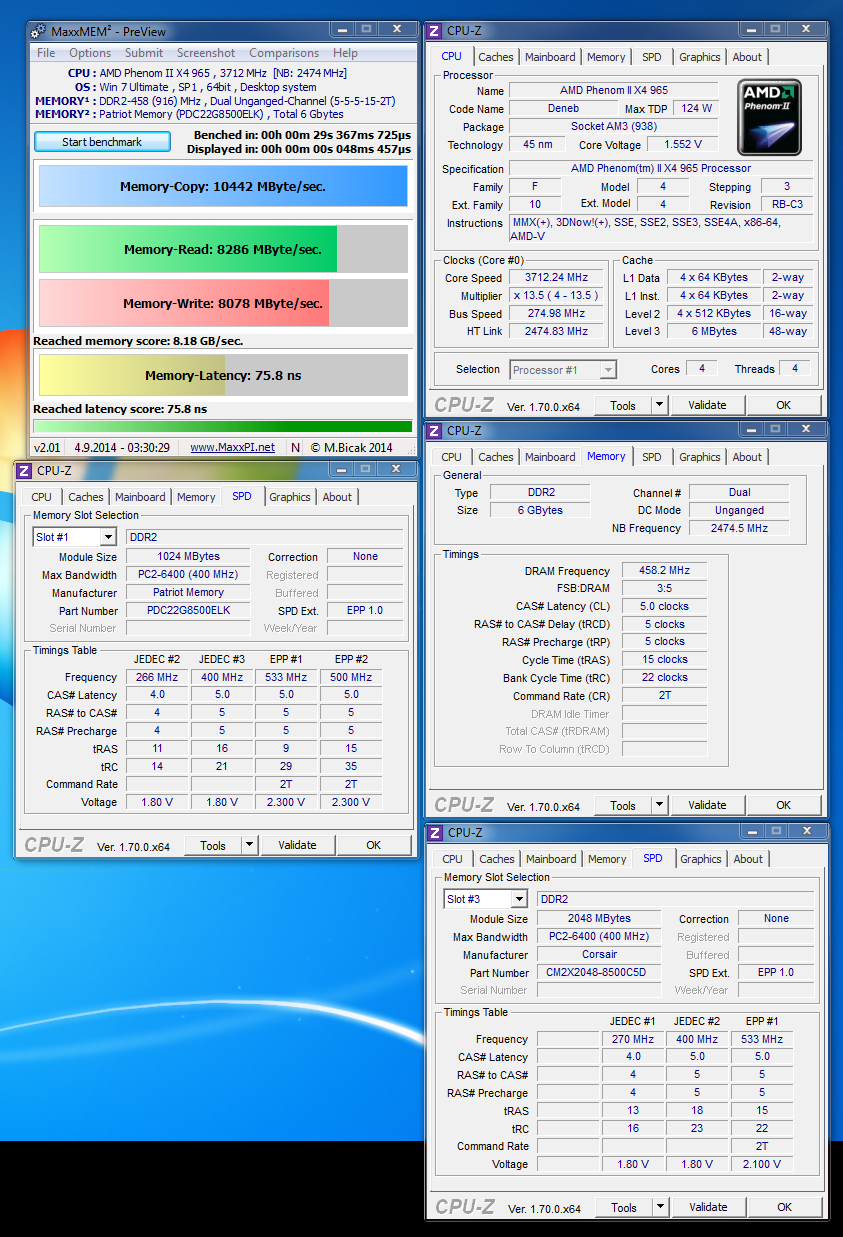Open the File menu in MaxxMEM

click(46, 53)
